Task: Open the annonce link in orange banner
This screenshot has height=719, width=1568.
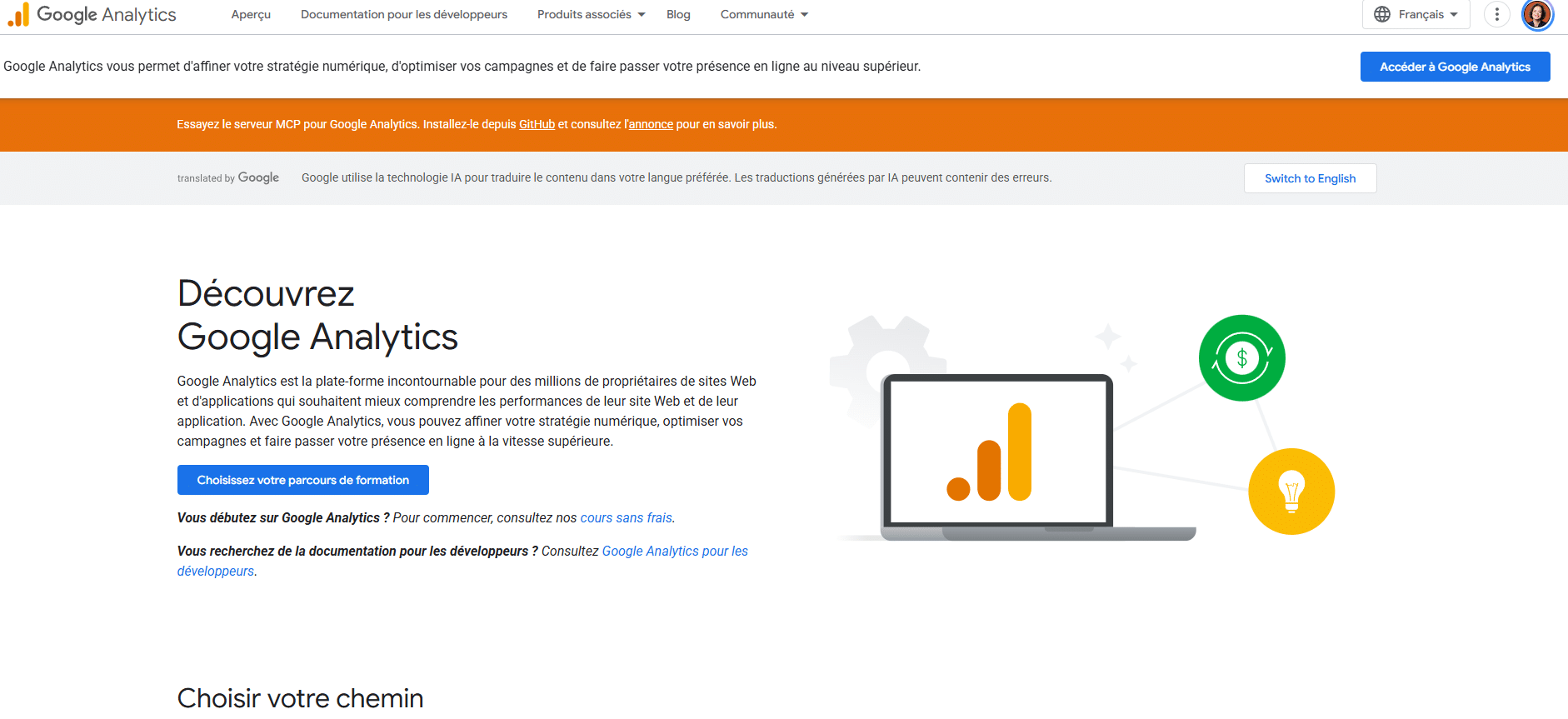Action: click(x=651, y=124)
